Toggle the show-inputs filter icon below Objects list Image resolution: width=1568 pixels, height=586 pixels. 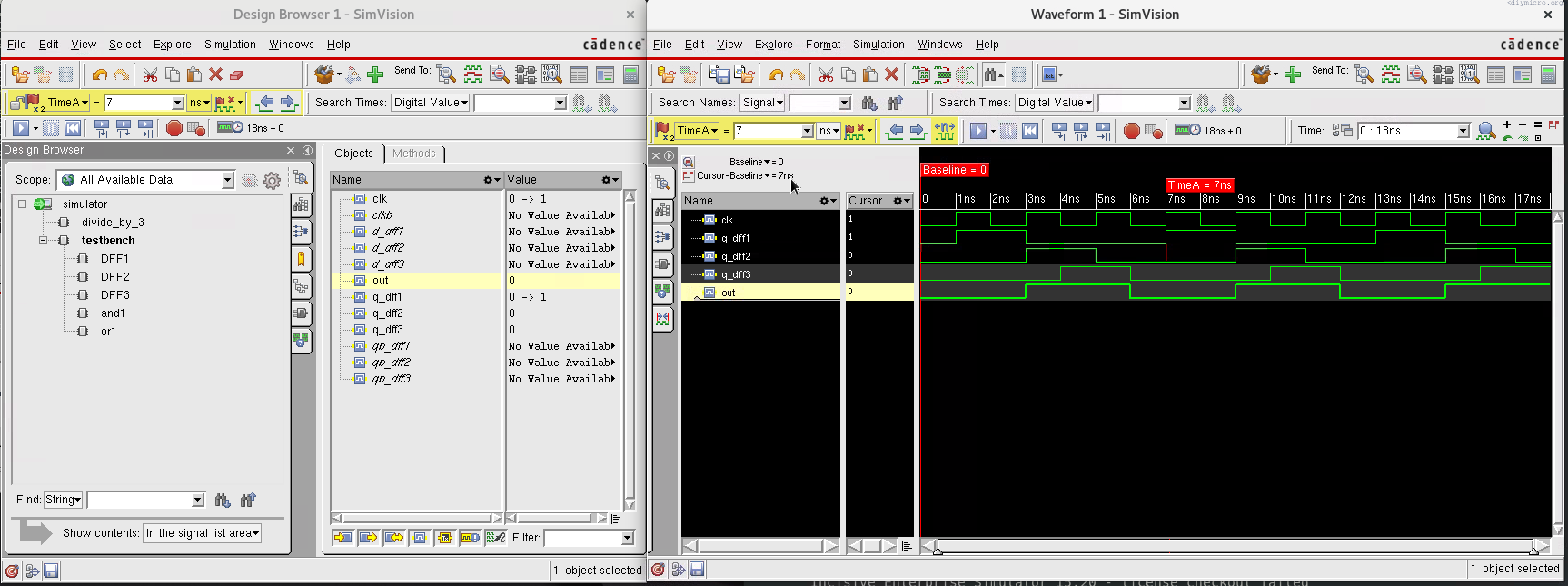[342, 538]
